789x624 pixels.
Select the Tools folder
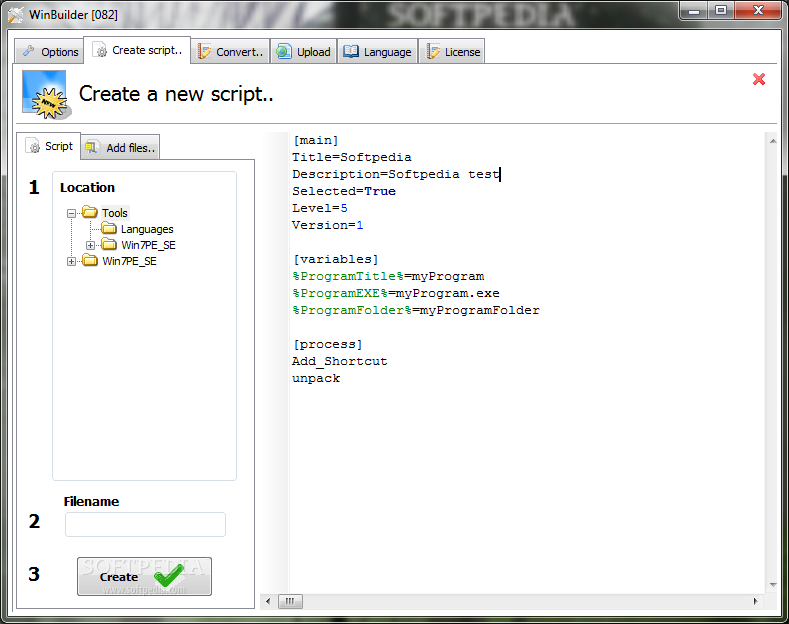115,213
